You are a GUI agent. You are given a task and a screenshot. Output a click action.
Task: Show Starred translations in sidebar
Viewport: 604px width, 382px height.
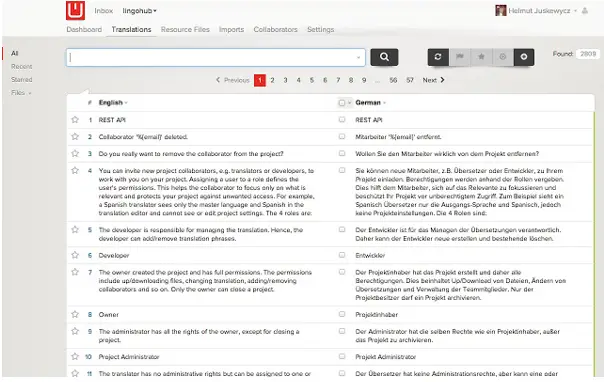(22, 80)
